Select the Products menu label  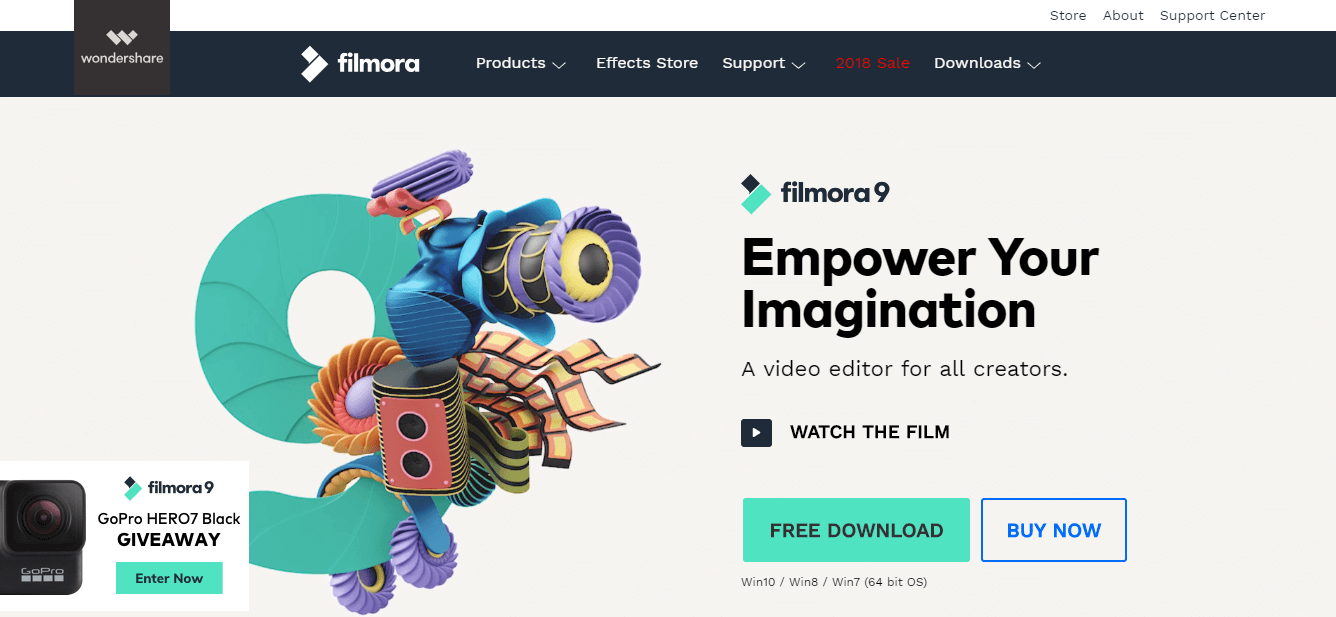[511, 63]
